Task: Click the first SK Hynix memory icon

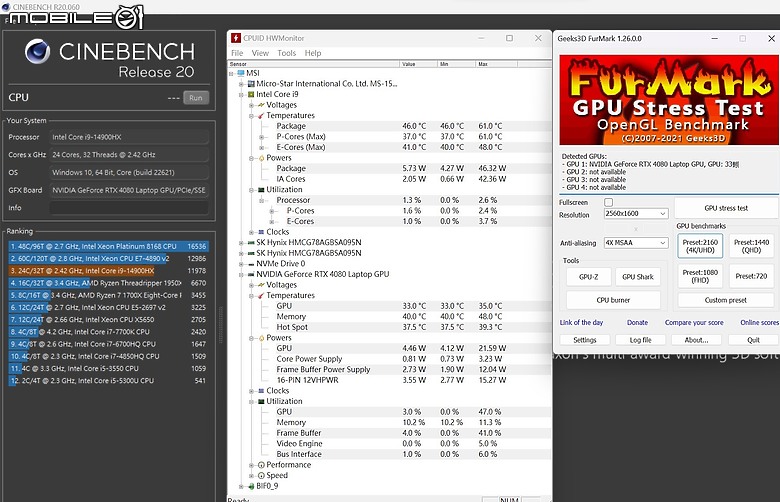Action: coord(251,242)
